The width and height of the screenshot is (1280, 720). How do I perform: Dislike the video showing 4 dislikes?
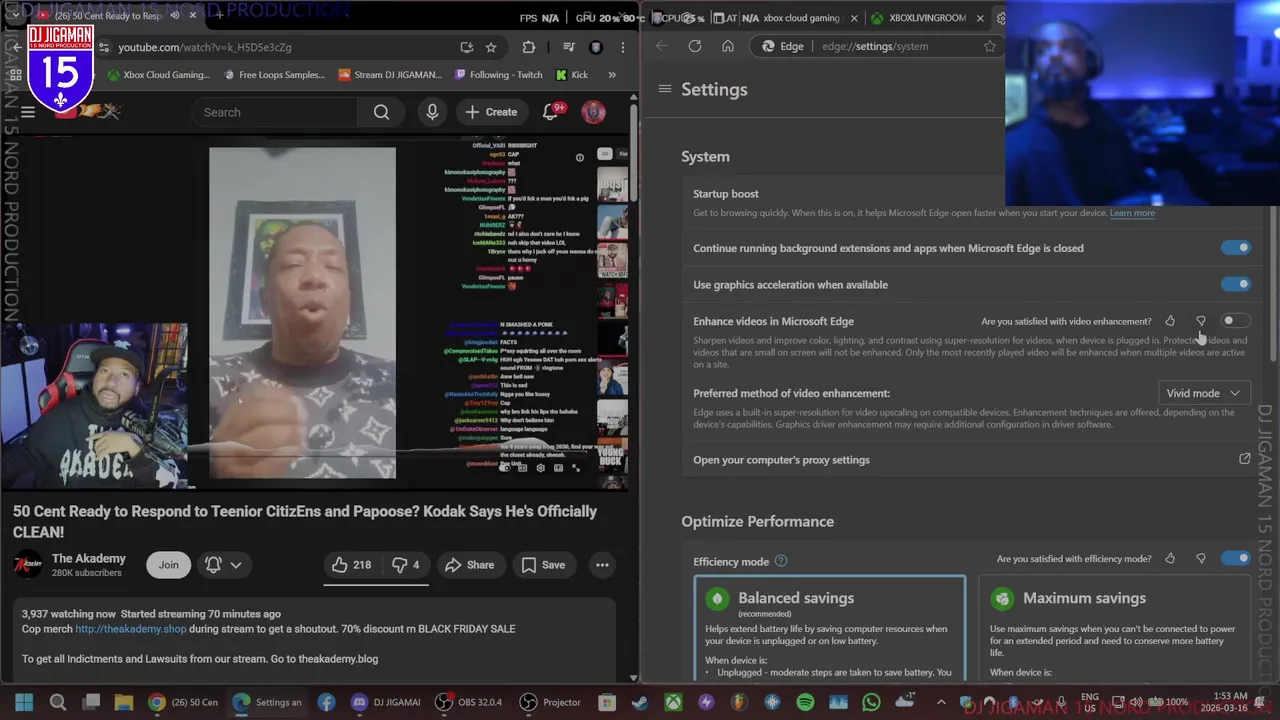405,565
